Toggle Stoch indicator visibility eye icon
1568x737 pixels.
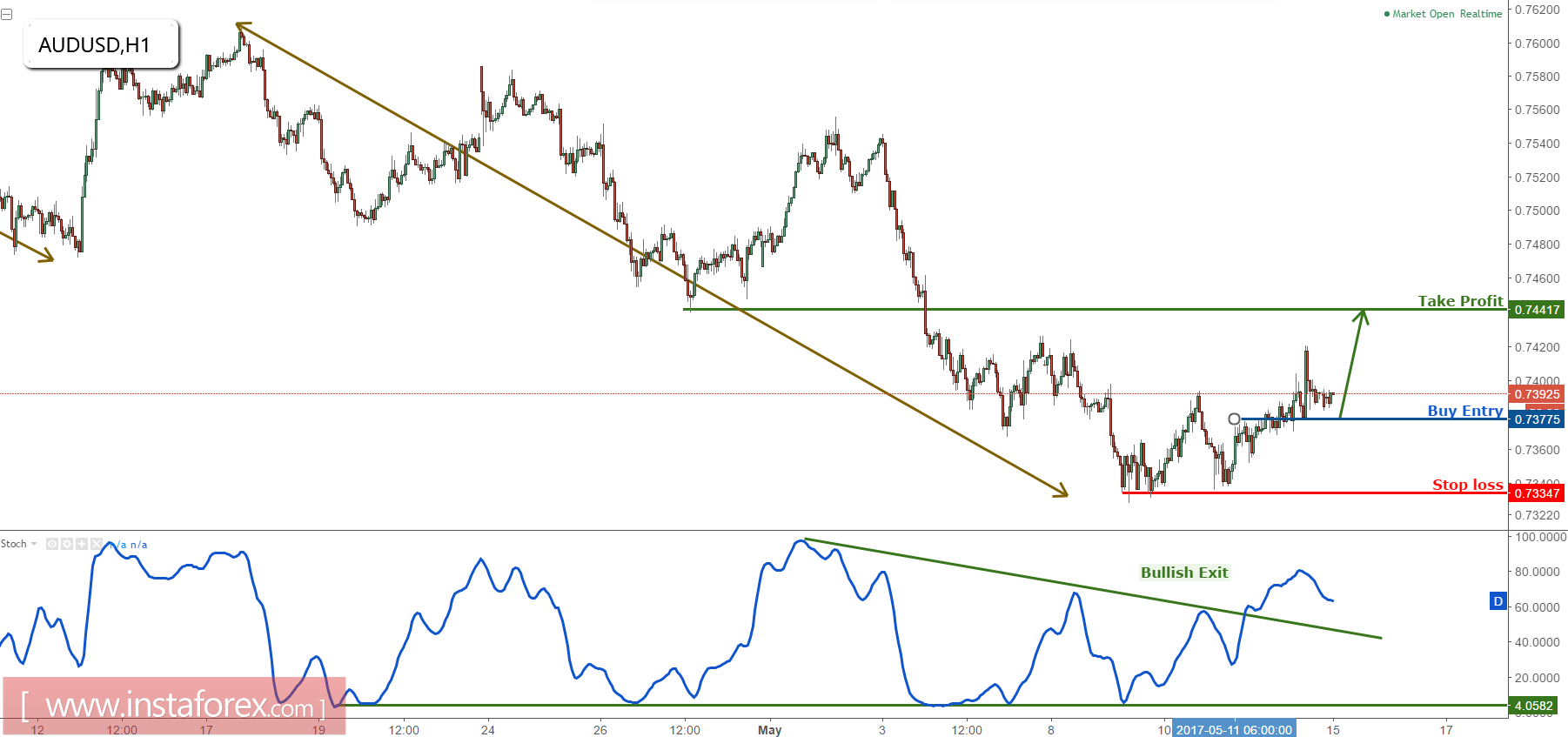click(52, 544)
